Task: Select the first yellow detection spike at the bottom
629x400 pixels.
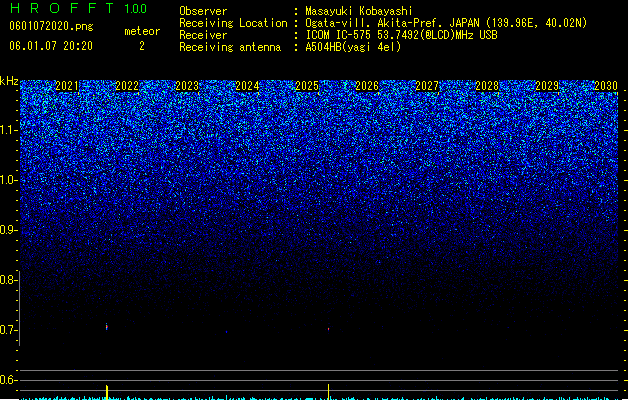Action: (107, 392)
